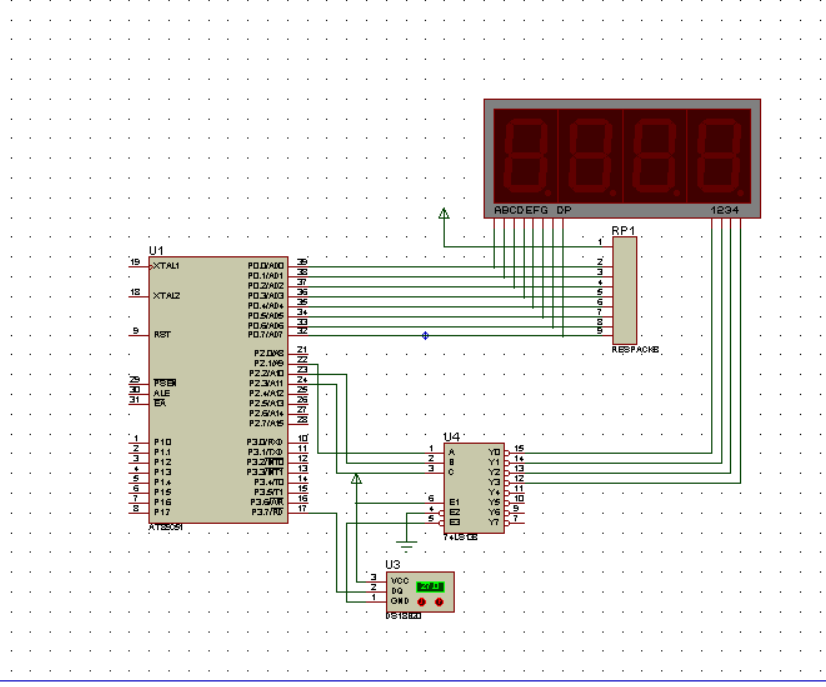Click the DS18B20 increase temperature button
Screen dimensions: 826x687
point(439,602)
